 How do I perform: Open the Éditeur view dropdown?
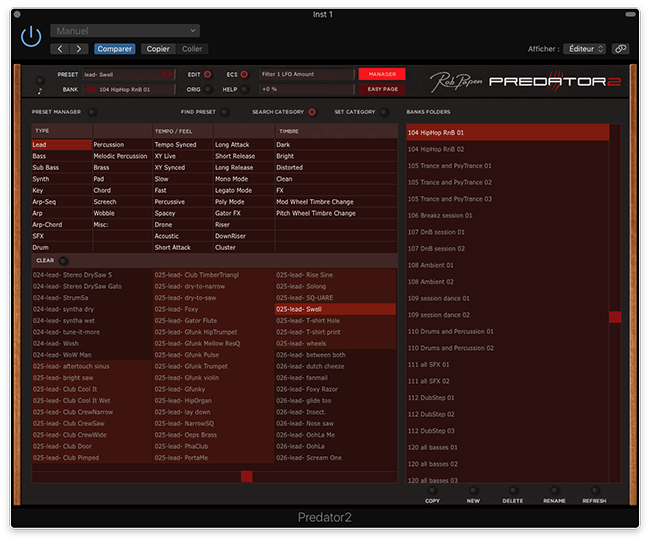[583, 49]
